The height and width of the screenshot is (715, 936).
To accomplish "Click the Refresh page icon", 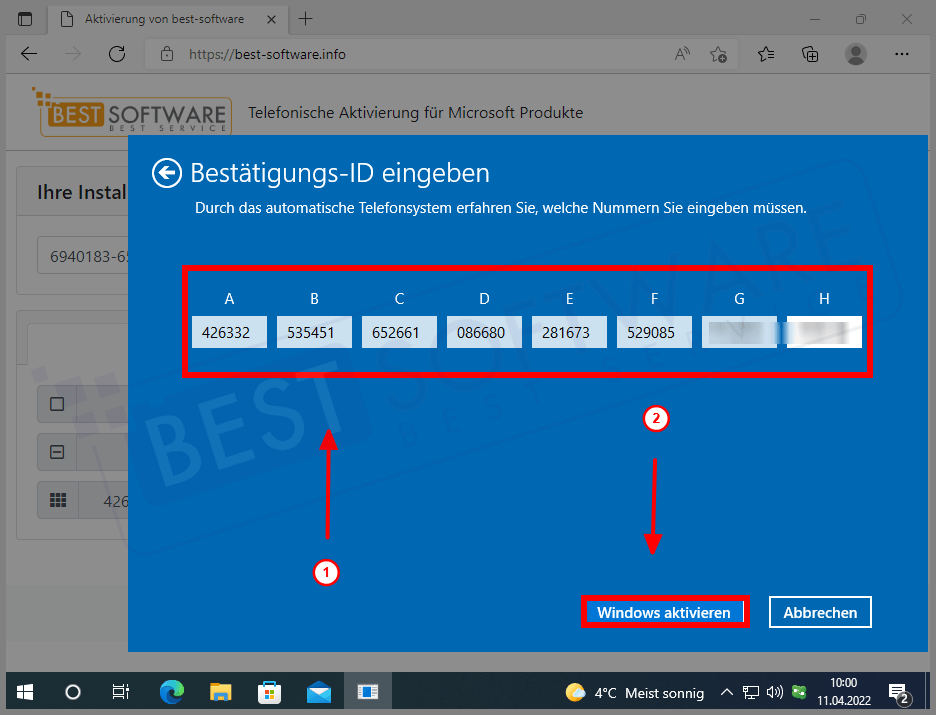I will click(117, 54).
